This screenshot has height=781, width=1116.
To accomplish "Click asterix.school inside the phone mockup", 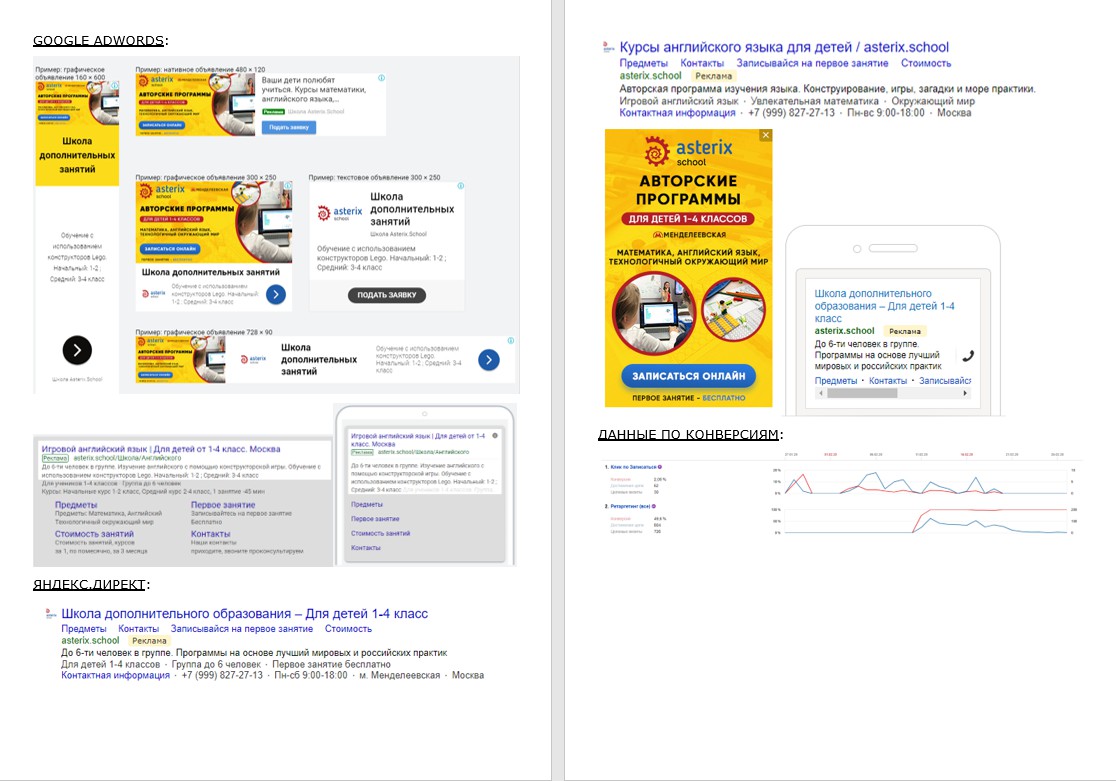I will click(x=844, y=330).
